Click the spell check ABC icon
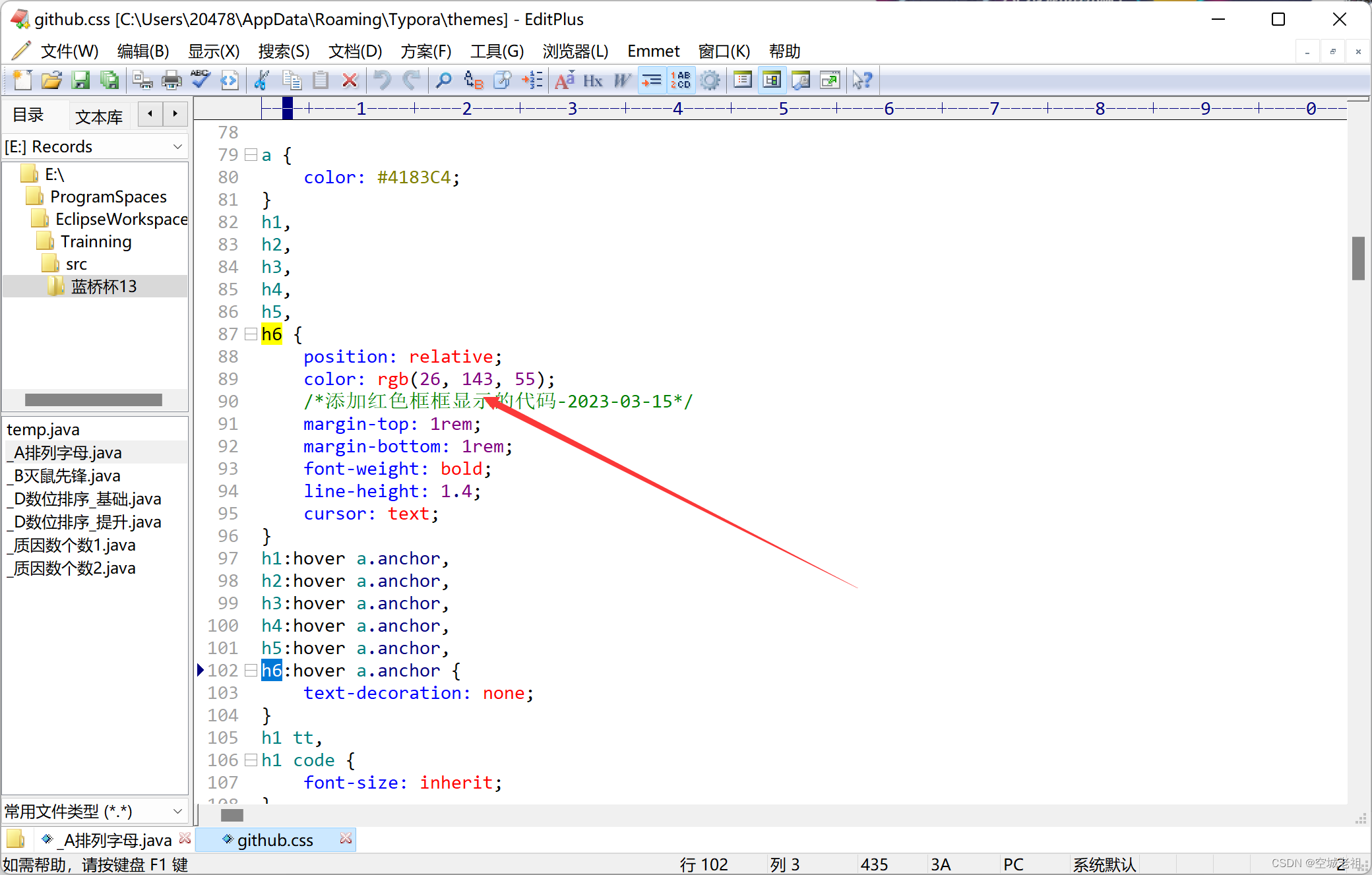1372x875 pixels. pyautogui.click(x=201, y=80)
